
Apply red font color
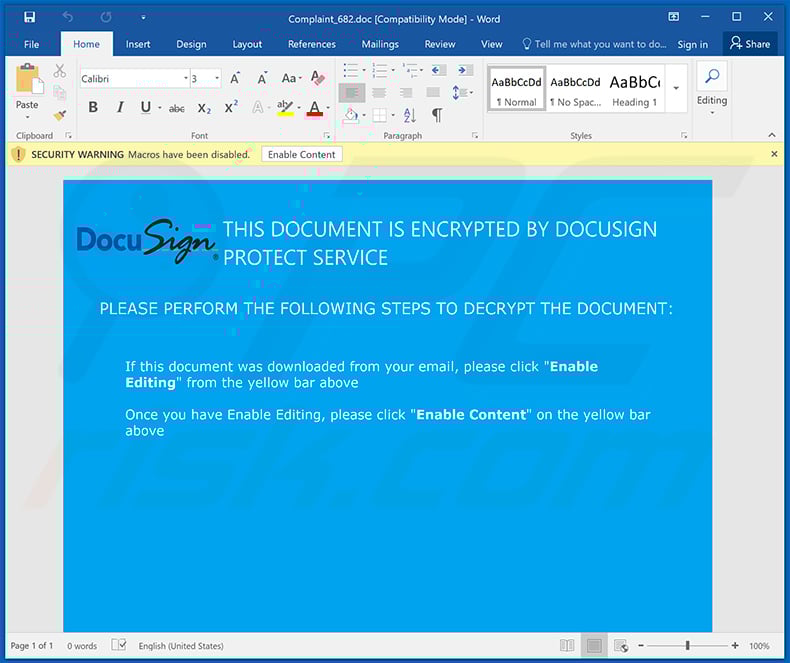coord(315,108)
